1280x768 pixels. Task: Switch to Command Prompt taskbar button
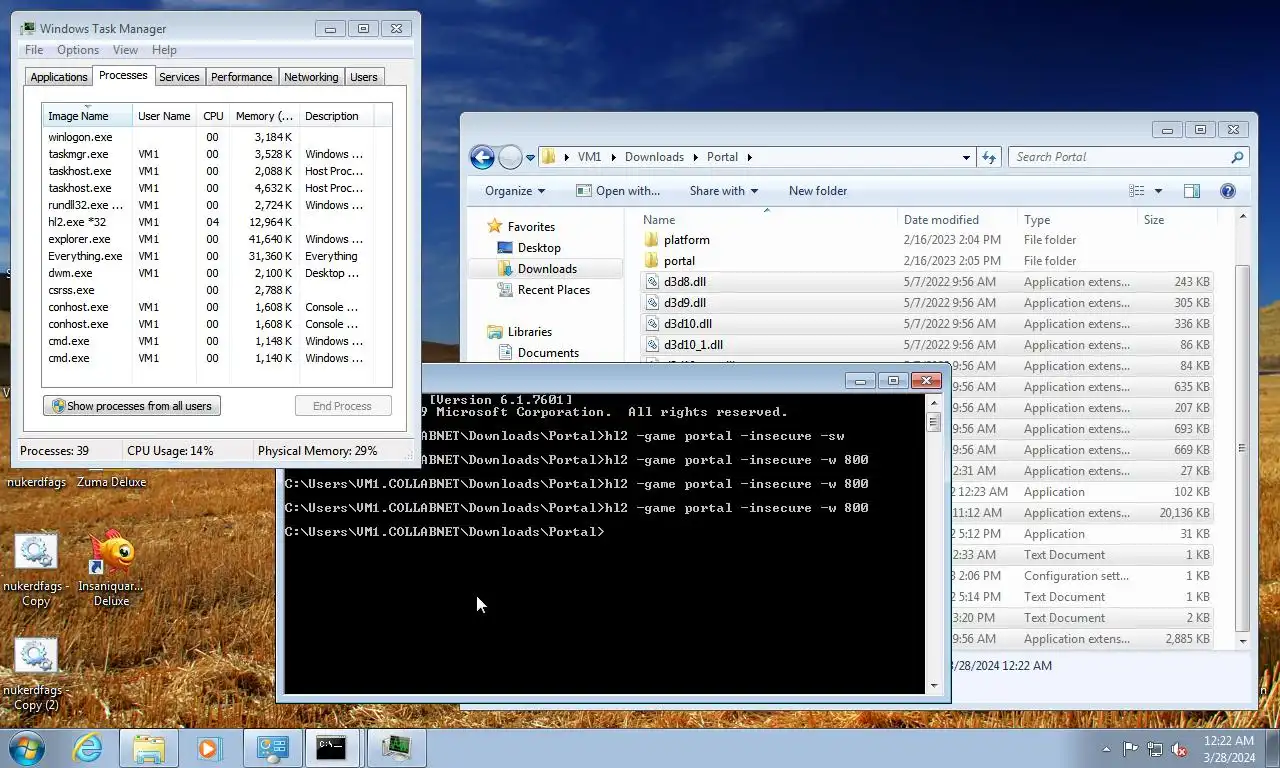[x=333, y=748]
